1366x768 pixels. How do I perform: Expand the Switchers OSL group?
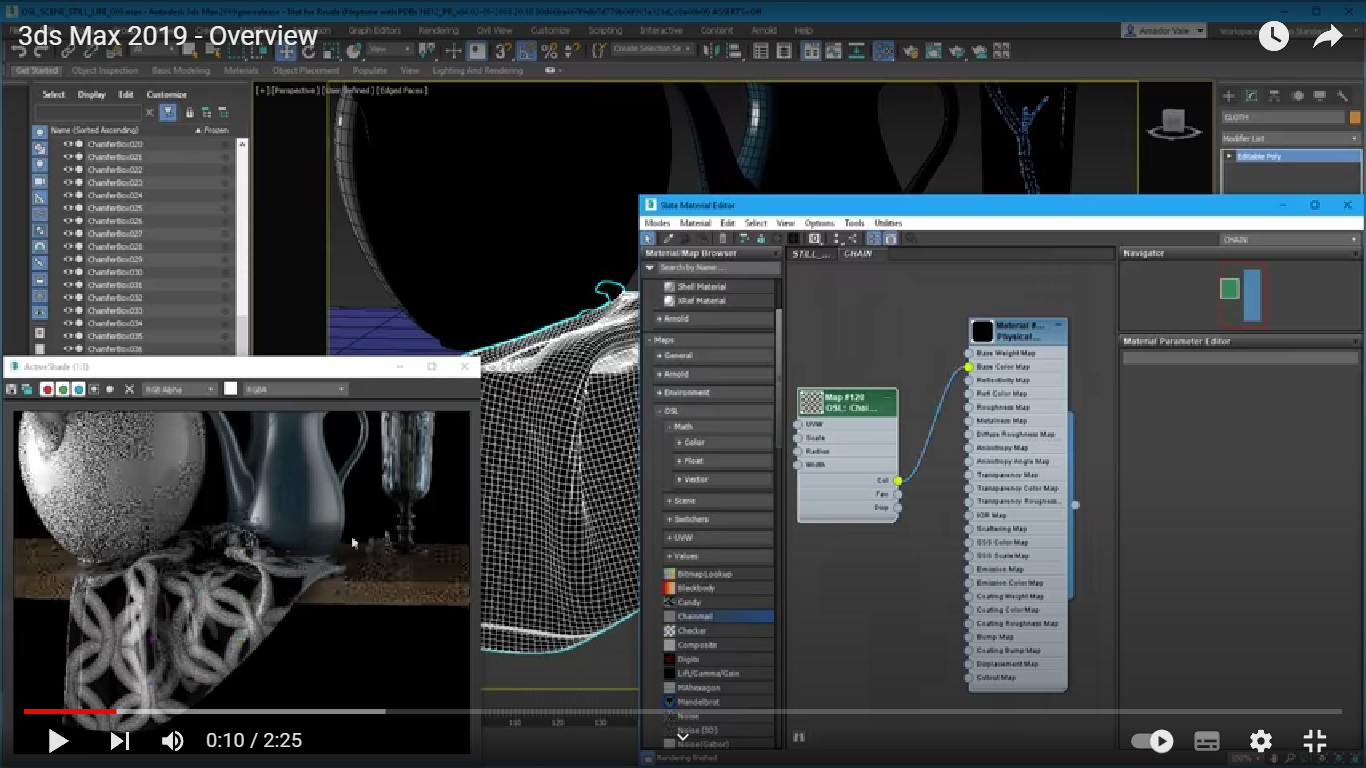point(719,519)
